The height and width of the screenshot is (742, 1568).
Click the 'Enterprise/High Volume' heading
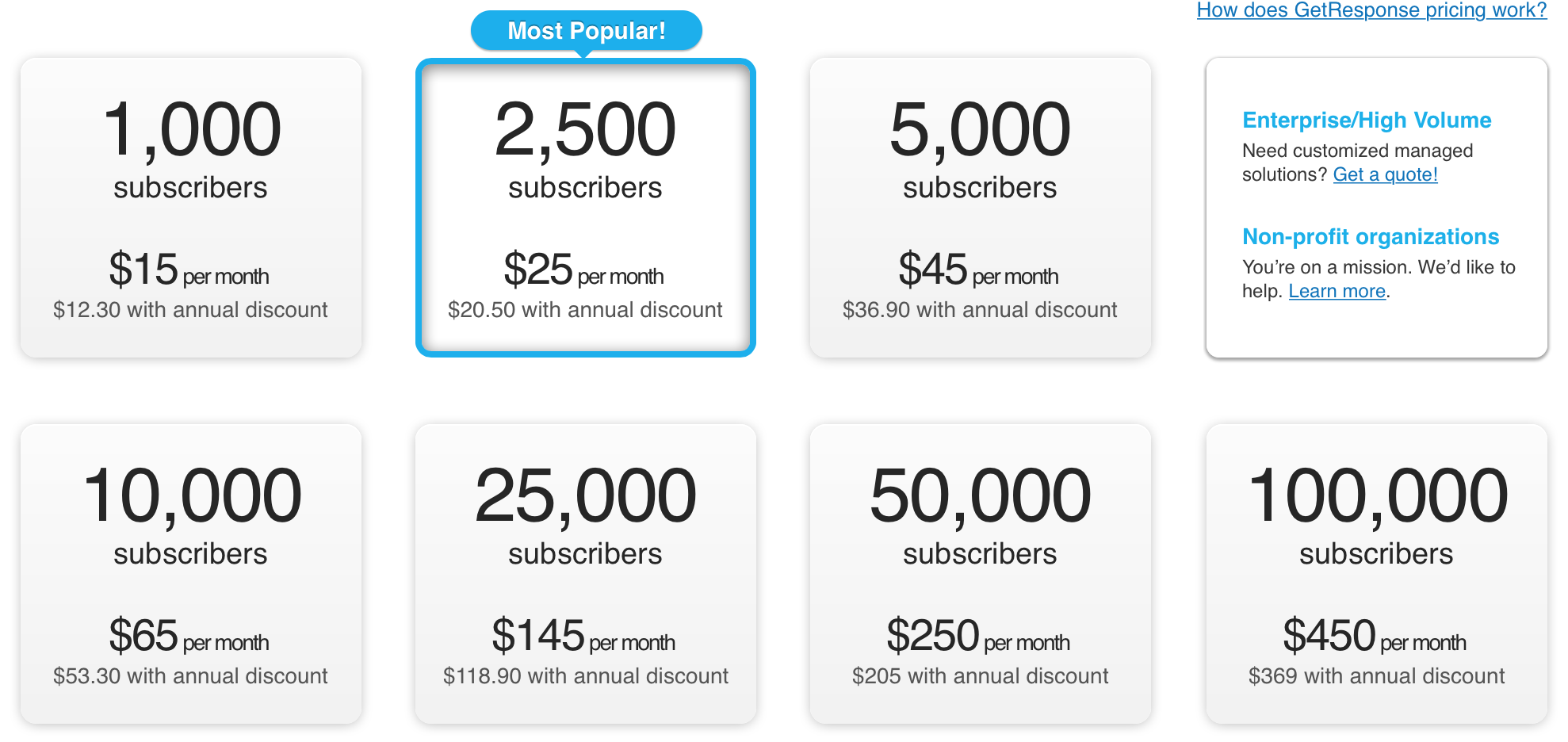click(x=1367, y=120)
